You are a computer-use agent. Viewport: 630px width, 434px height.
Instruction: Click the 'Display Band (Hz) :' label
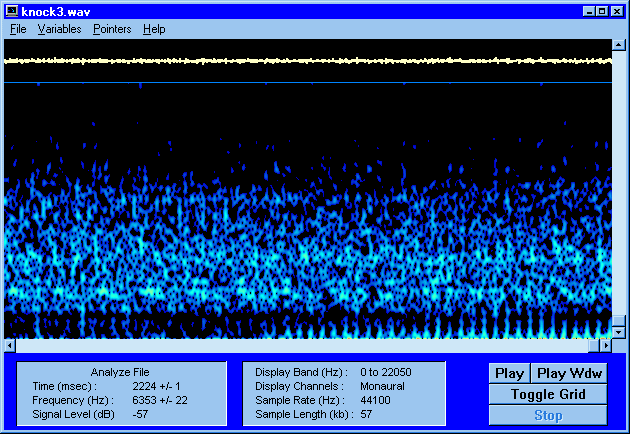point(301,372)
